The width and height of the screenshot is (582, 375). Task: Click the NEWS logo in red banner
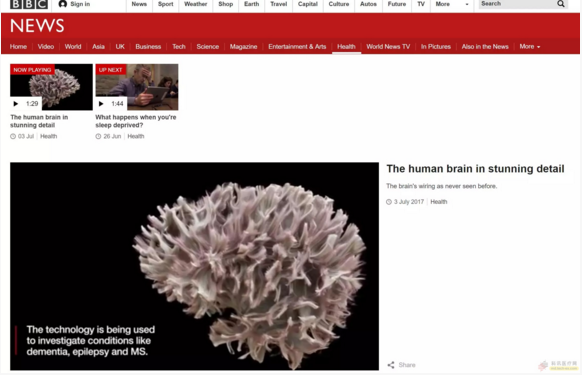pos(37,26)
